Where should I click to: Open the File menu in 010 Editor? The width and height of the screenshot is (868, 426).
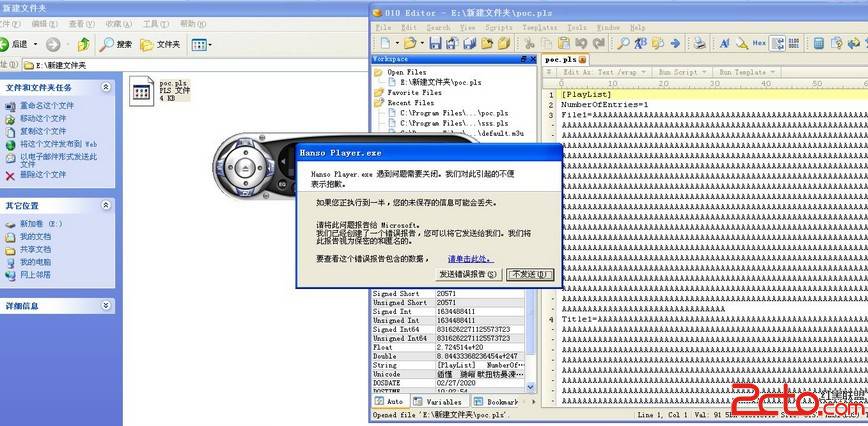click(x=383, y=27)
